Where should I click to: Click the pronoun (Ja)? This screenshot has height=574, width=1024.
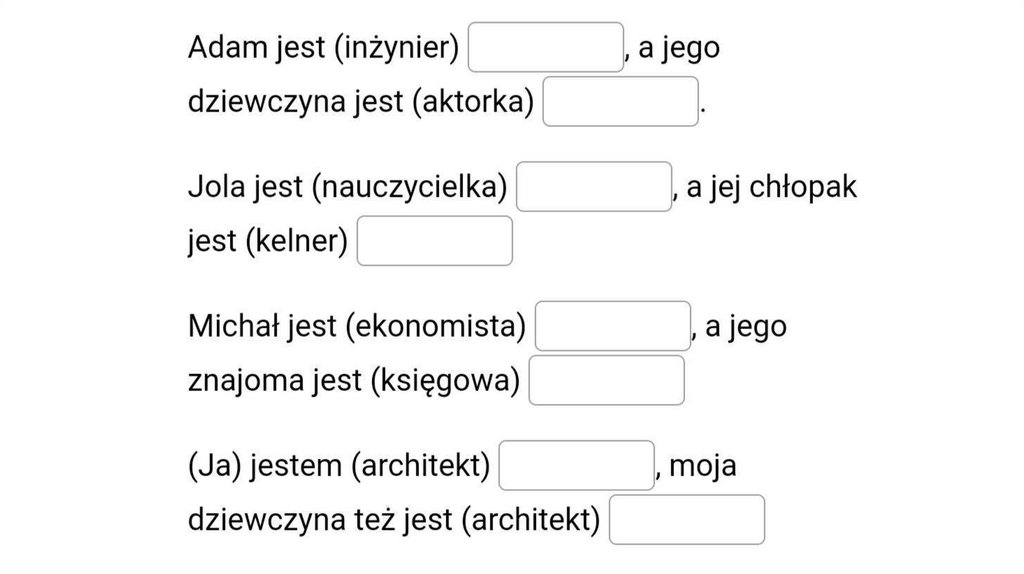[x=213, y=466]
